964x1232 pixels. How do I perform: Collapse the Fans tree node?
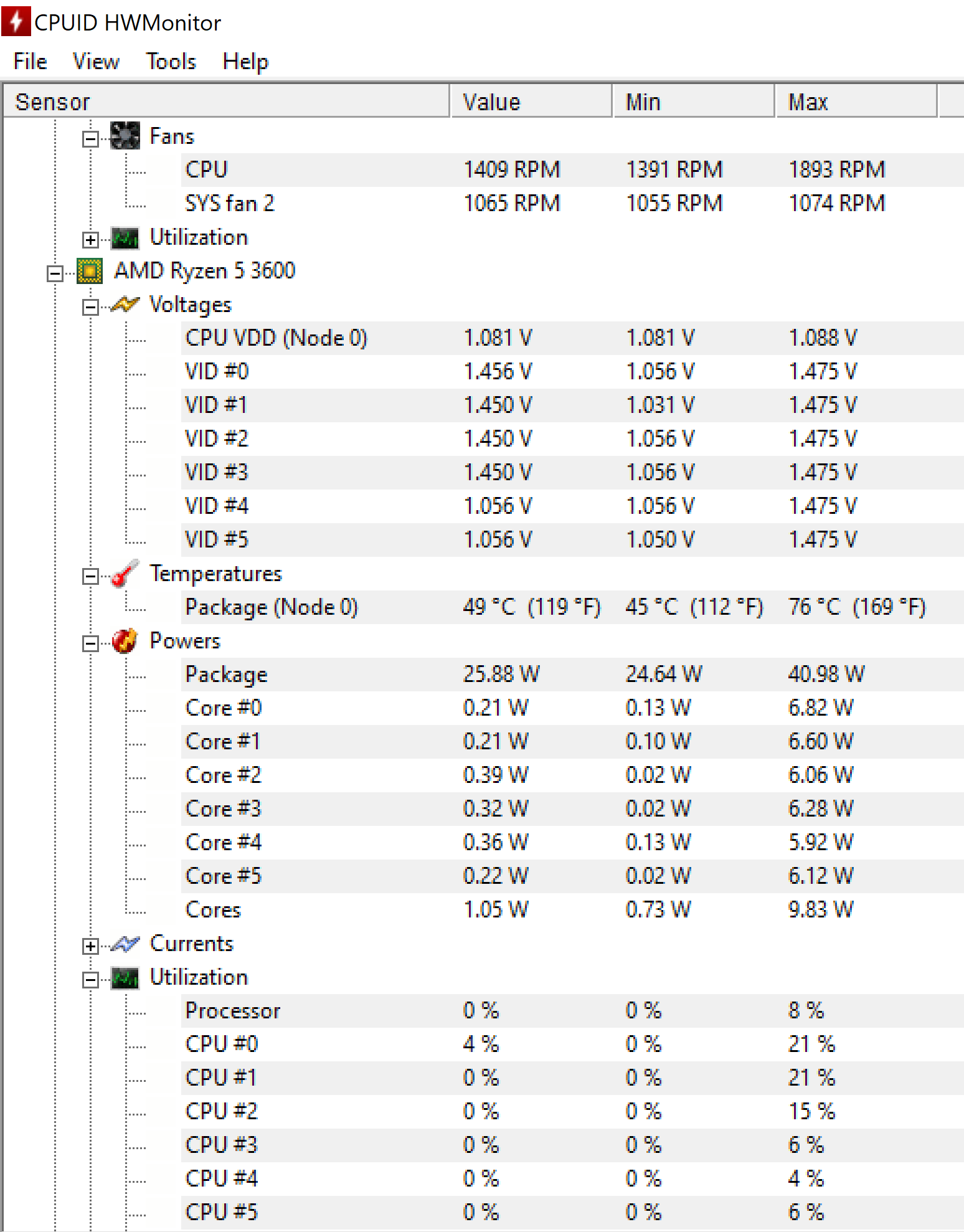point(90,139)
